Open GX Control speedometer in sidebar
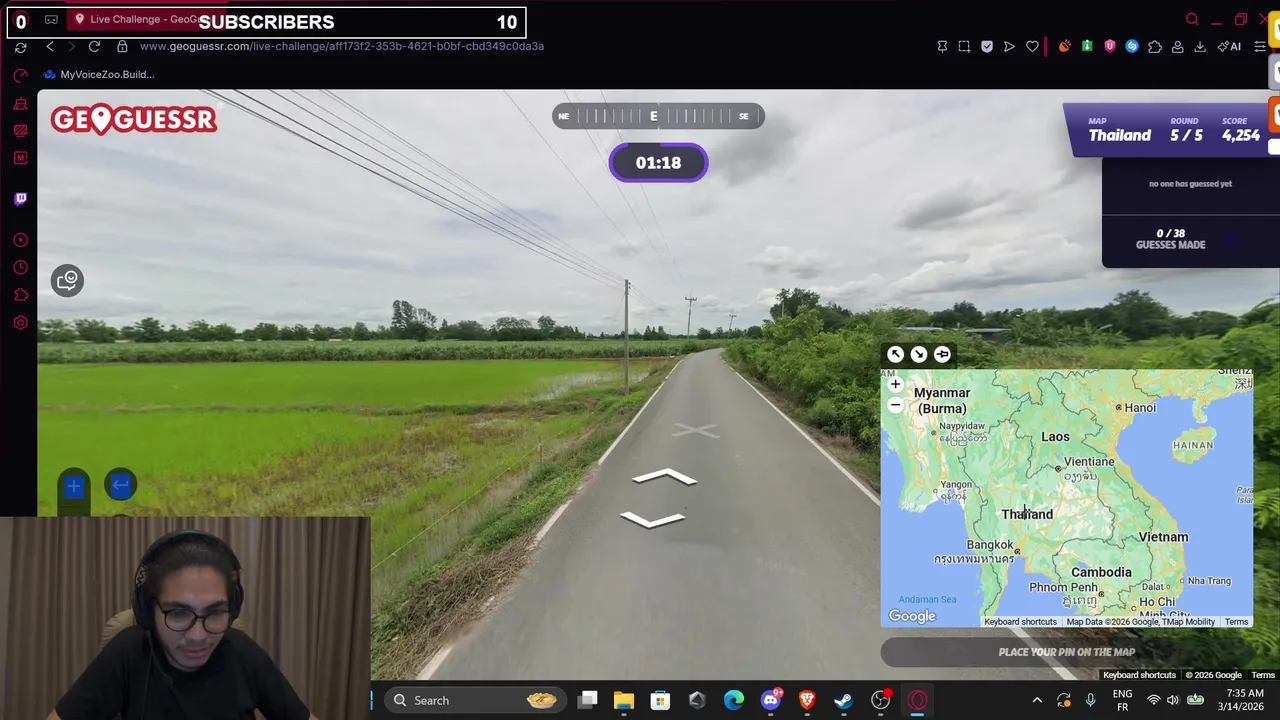The width and height of the screenshot is (1280, 720). pyautogui.click(x=20, y=76)
